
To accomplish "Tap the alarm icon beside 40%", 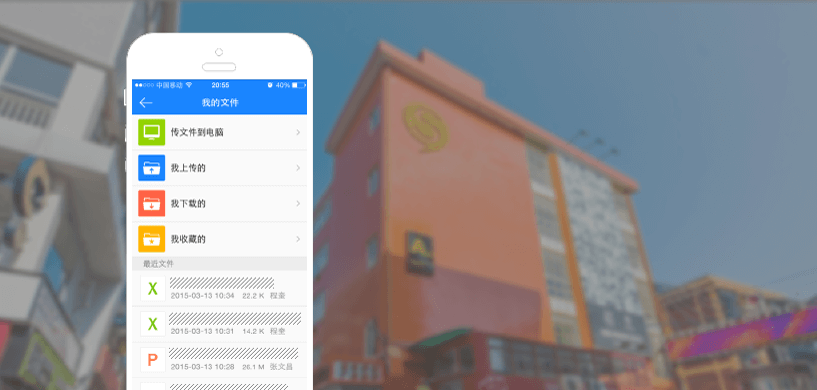I will point(270,85).
